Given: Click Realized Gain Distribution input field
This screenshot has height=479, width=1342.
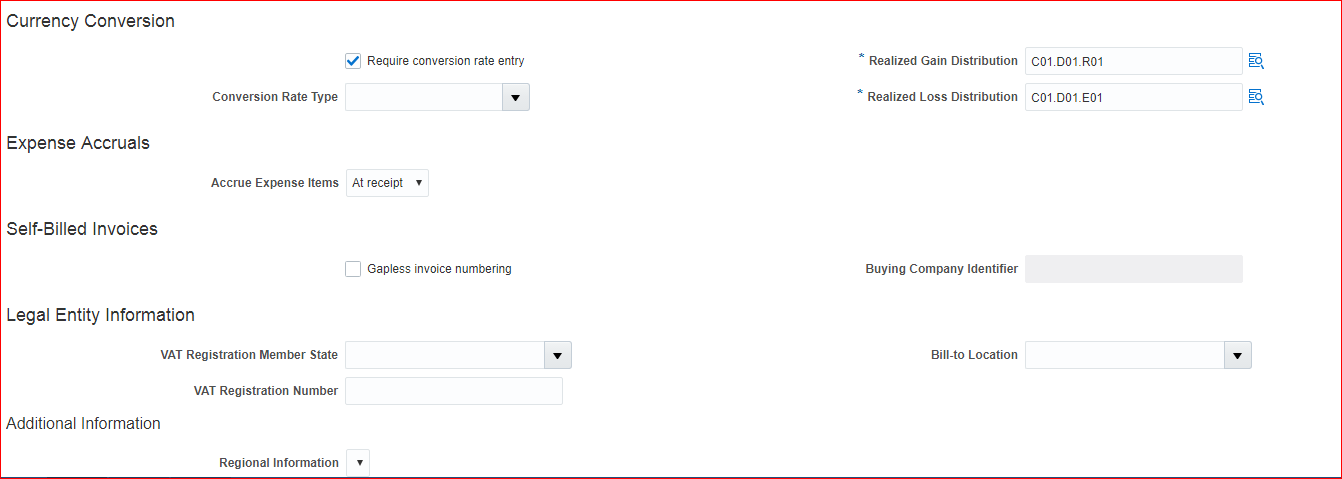Looking at the screenshot, I should pyautogui.click(x=1133, y=61).
